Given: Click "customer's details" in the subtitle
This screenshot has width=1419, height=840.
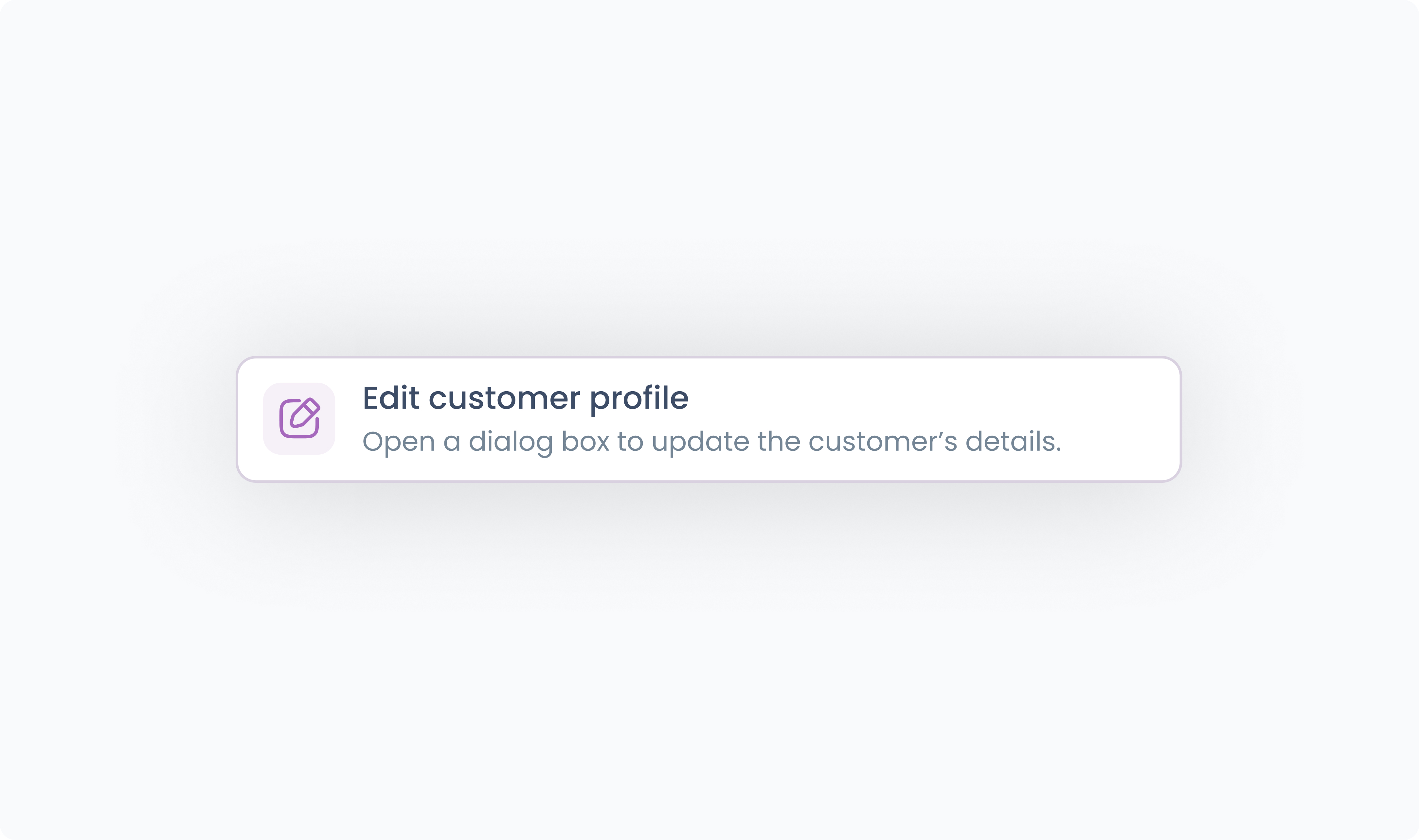Looking at the screenshot, I should (x=934, y=442).
